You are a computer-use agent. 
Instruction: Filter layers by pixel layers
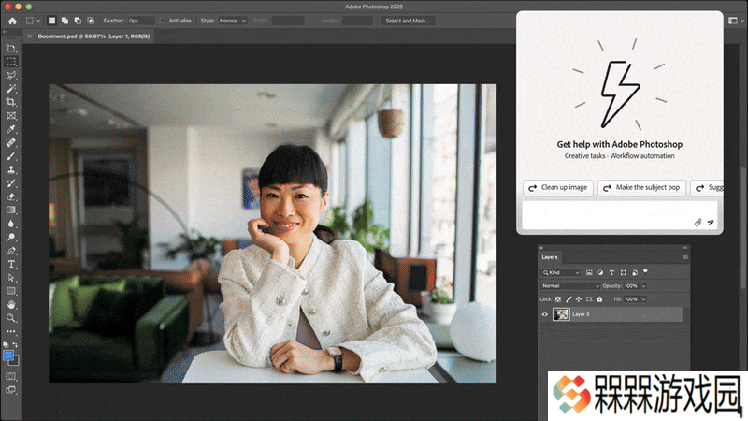coord(589,272)
